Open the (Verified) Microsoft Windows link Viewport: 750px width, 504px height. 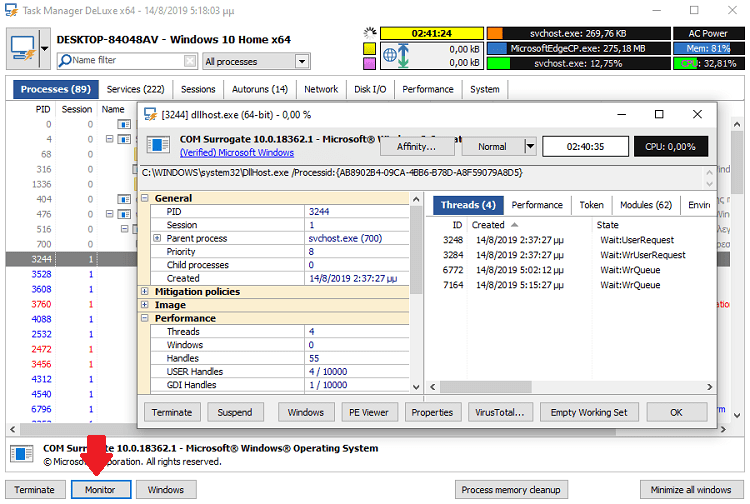[x=237, y=153]
